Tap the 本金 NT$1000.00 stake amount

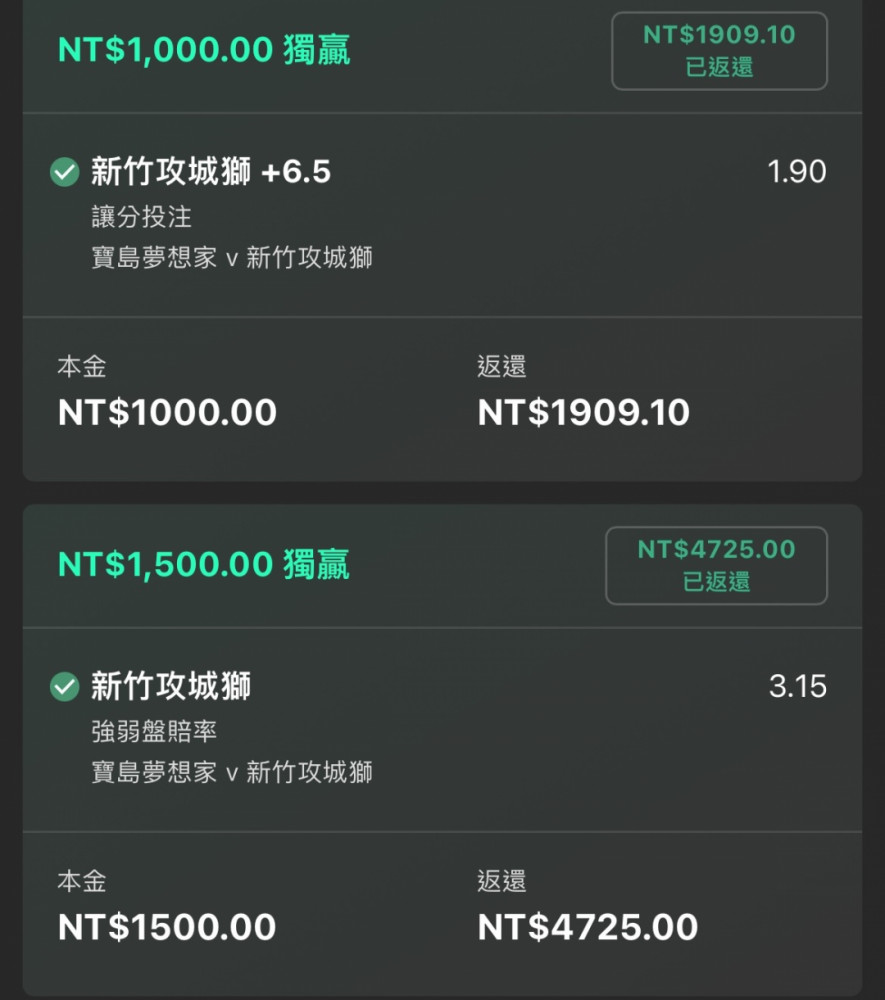(x=167, y=412)
